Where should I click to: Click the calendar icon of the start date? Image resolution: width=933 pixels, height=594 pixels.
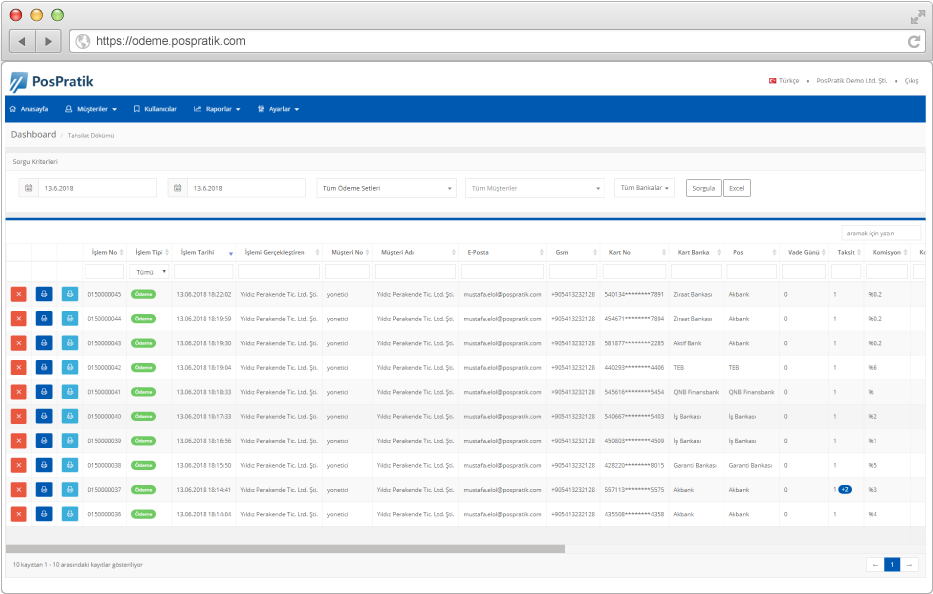(29, 188)
